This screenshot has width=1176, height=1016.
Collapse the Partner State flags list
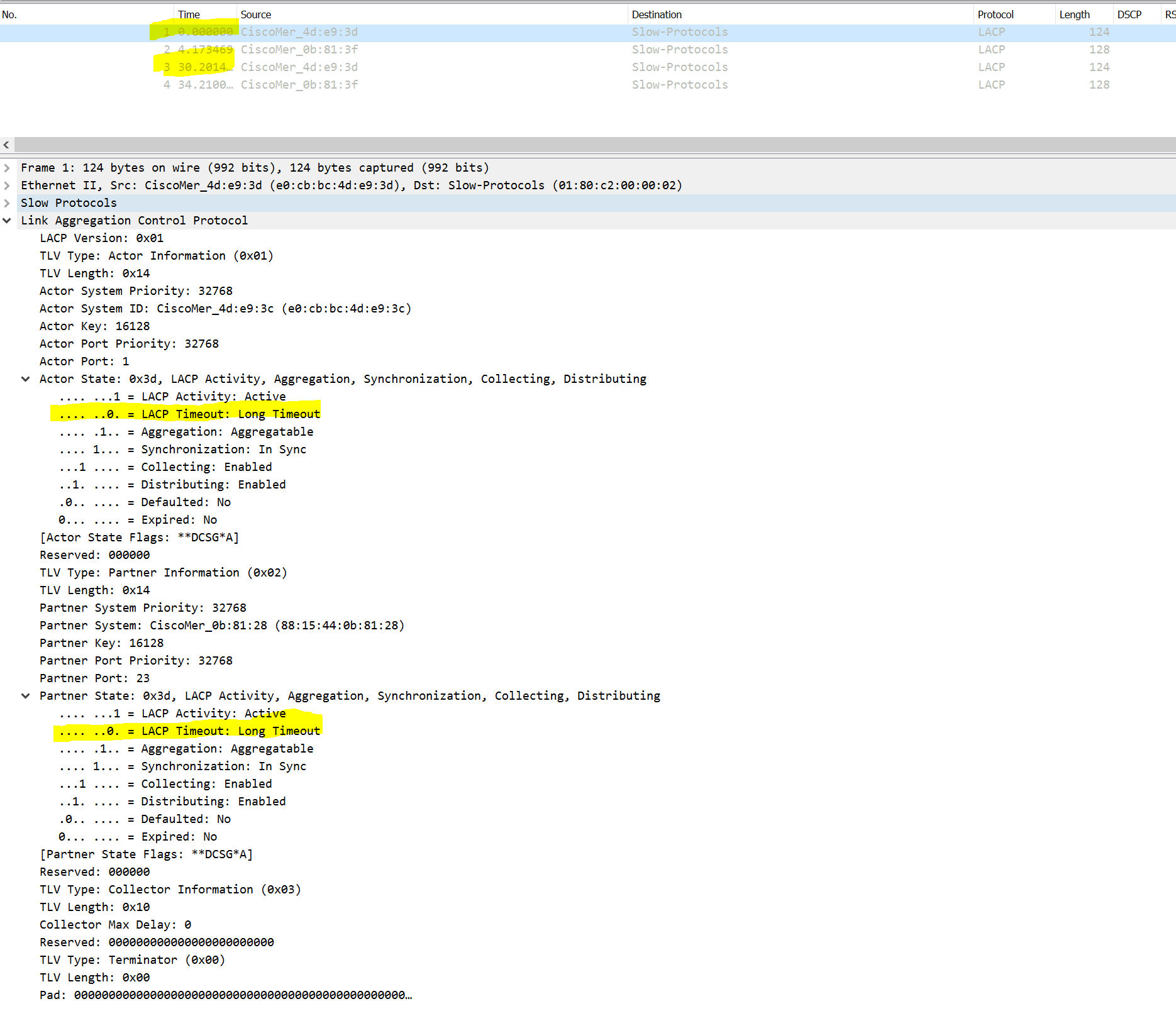tap(26, 695)
